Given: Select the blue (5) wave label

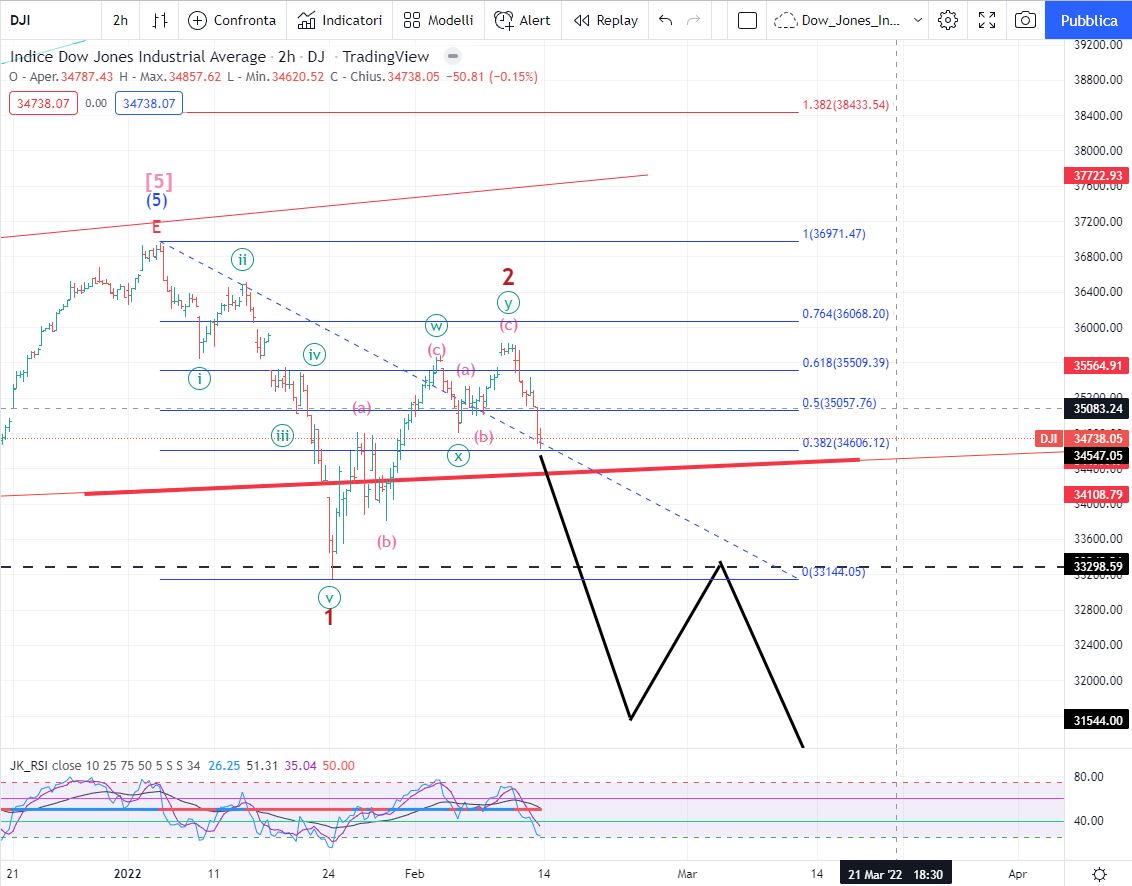Looking at the screenshot, I should [x=157, y=200].
